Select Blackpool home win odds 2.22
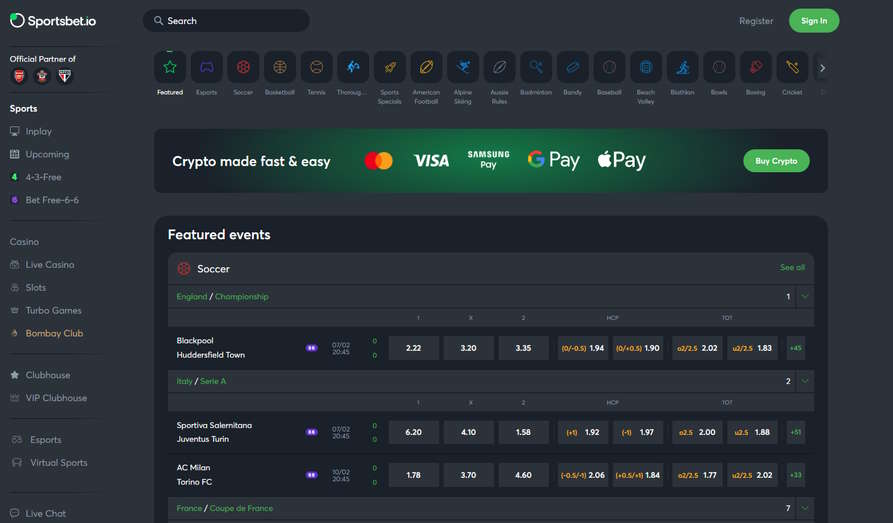 coord(414,348)
